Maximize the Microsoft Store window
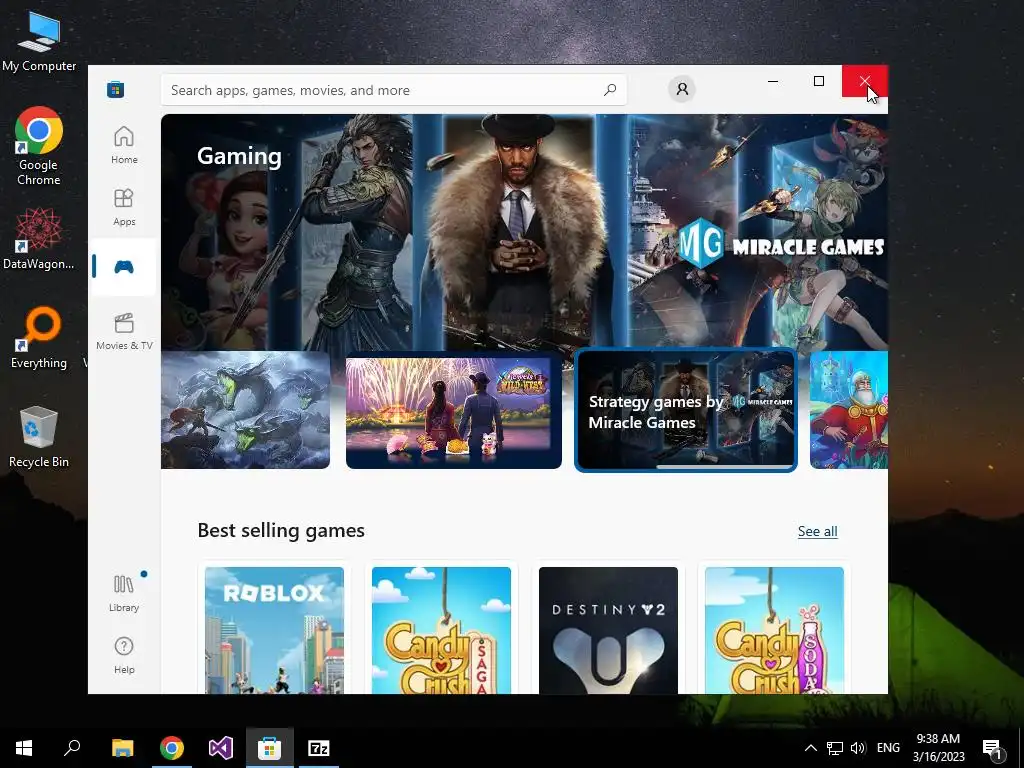Image resolution: width=1024 pixels, height=768 pixels. pos(819,81)
